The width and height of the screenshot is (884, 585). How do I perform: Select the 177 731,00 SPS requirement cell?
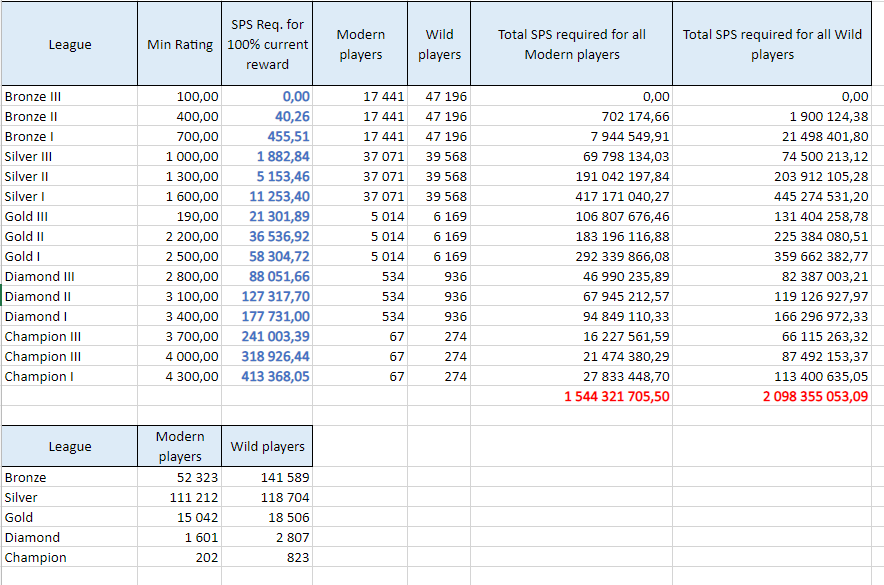pyautogui.click(x=267, y=316)
